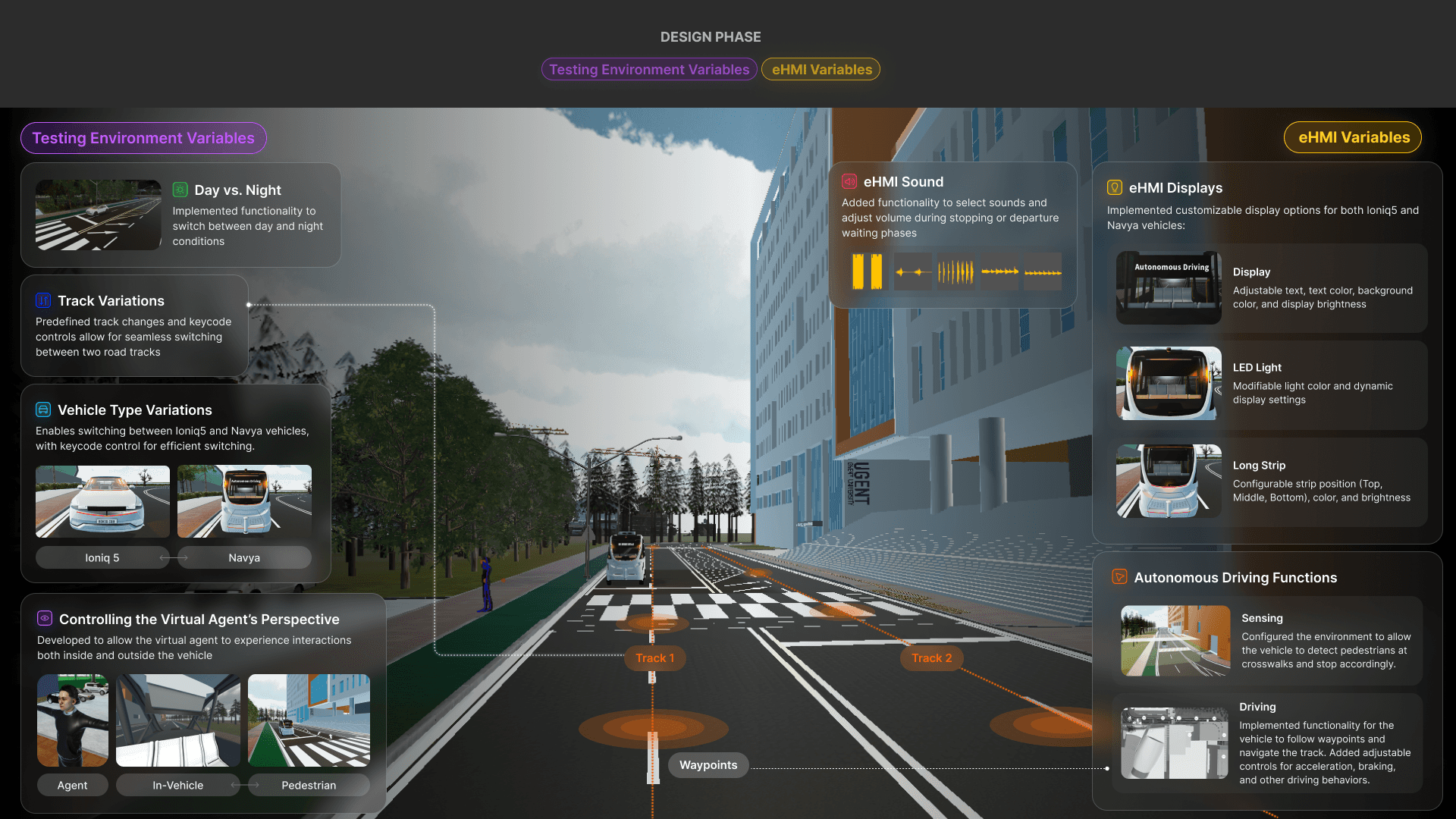Click the blue Track Variations icon
Image resolution: width=1456 pixels, height=819 pixels.
(x=43, y=300)
